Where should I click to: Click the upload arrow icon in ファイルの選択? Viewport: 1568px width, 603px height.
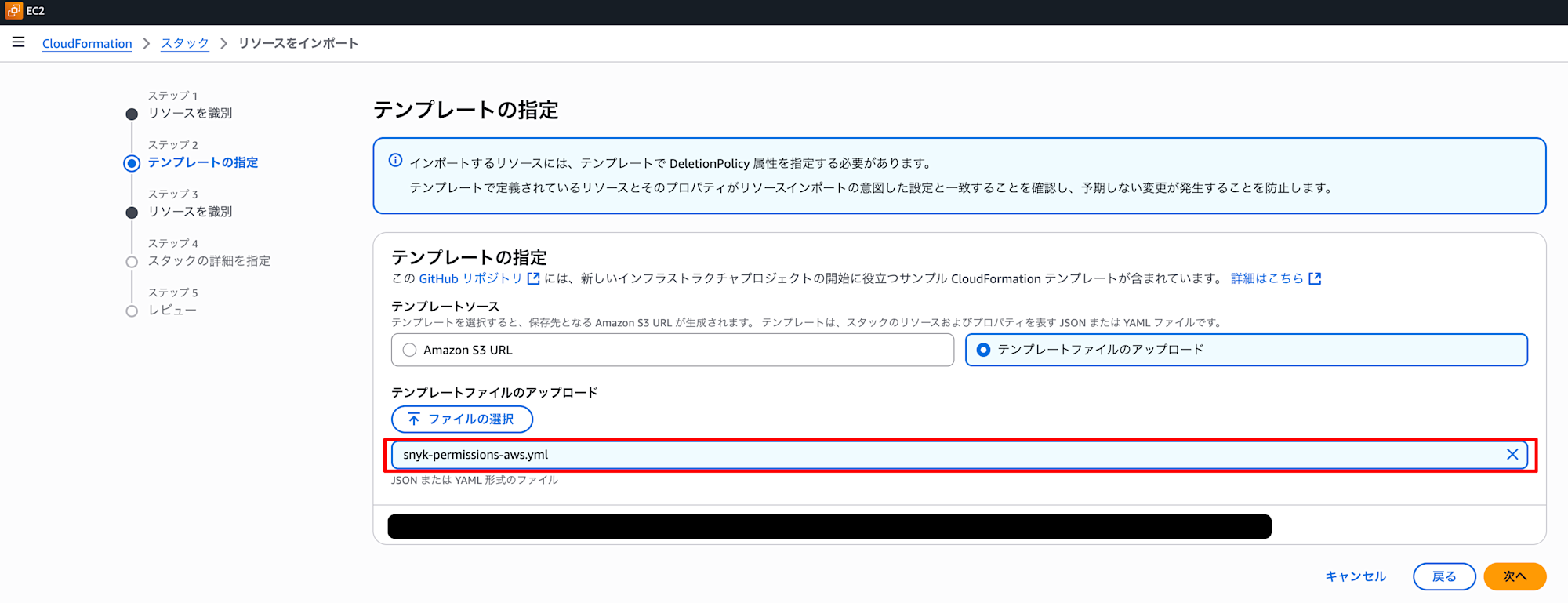(413, 420)
